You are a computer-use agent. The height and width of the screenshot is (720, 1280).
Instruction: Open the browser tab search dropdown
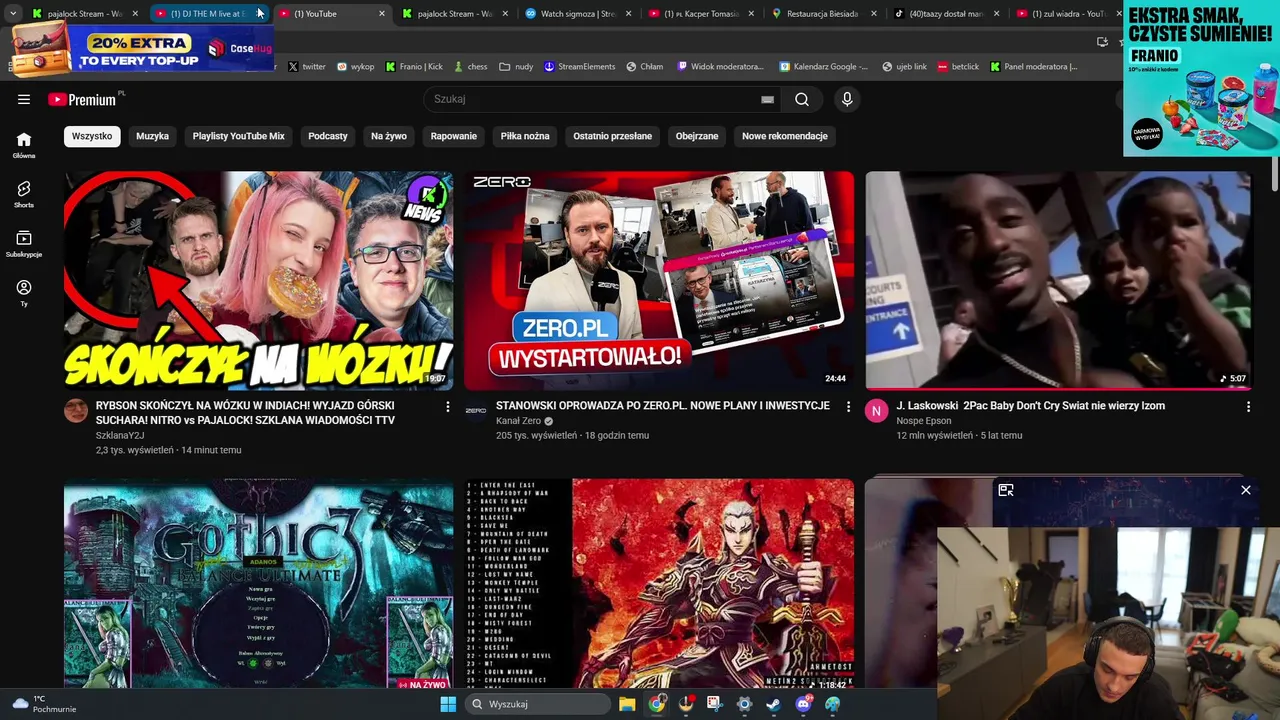[x=13, y=14]
